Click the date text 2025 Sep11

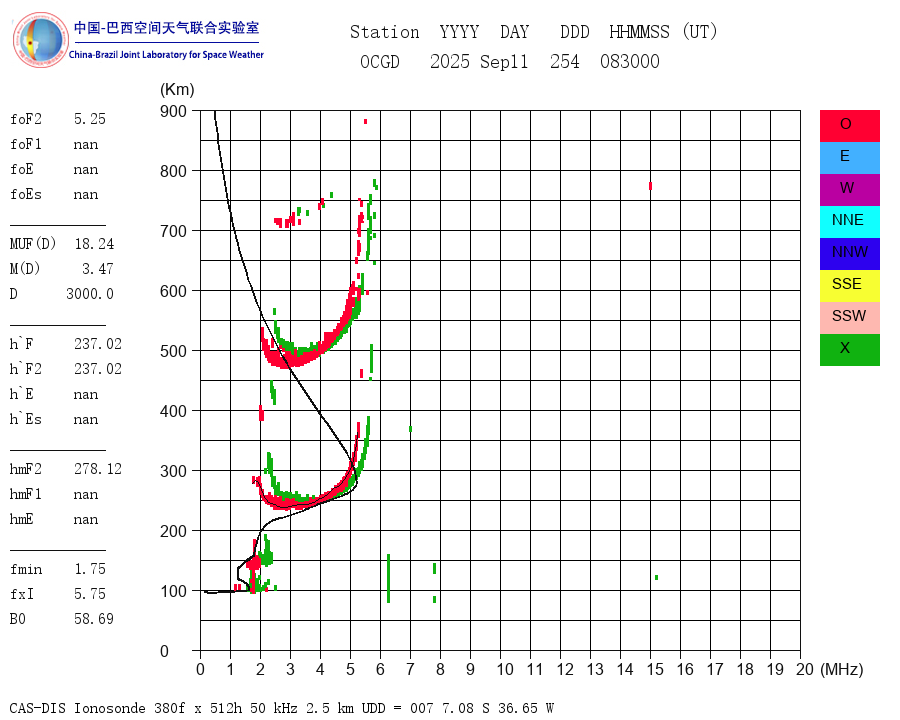pyautogui.click(x=479, y=61)
